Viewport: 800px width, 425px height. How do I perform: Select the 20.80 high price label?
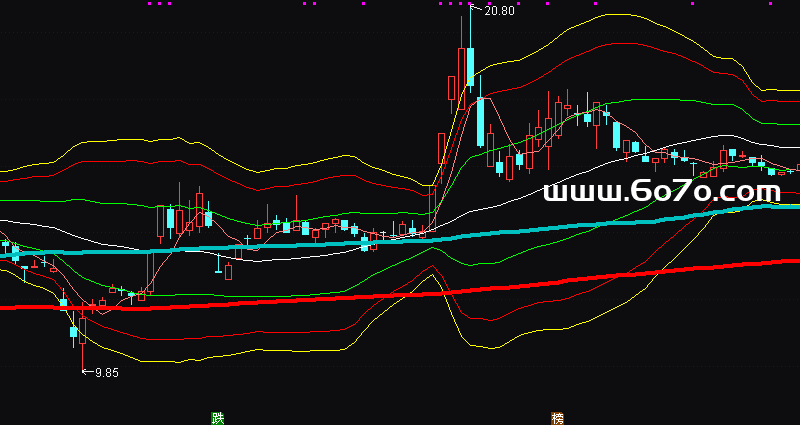tap(499, 11)
